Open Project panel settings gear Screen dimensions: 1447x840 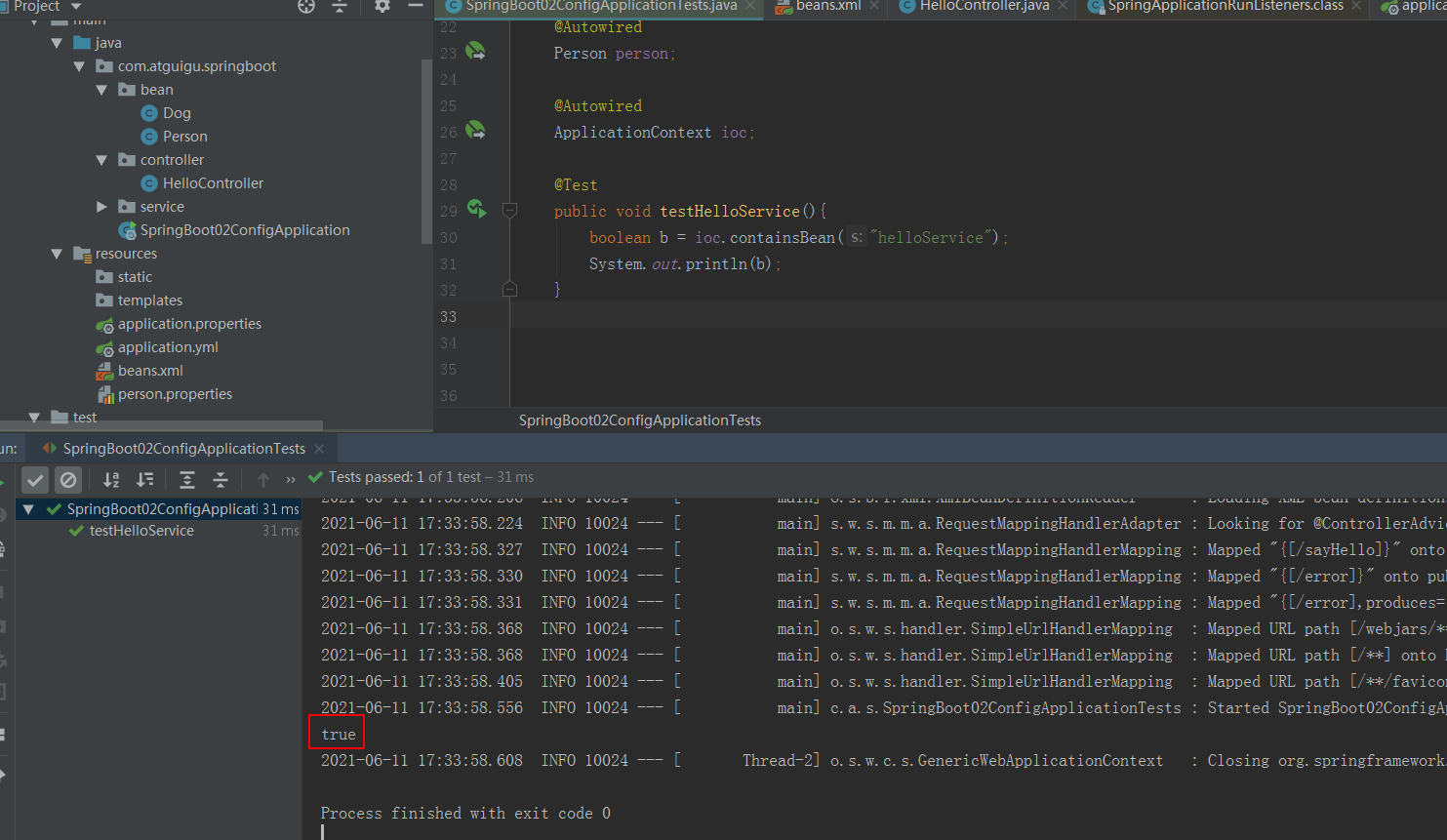(382, 6)
